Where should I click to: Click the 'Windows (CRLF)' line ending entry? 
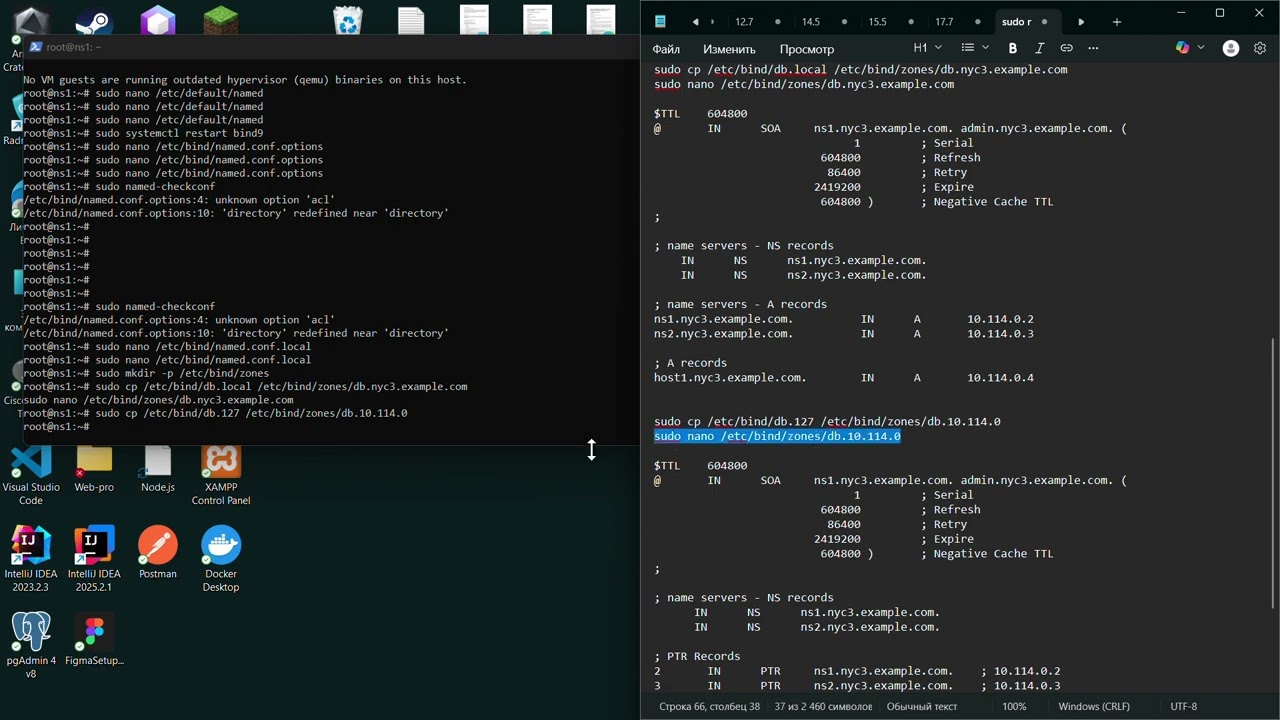pos(1094,706)
